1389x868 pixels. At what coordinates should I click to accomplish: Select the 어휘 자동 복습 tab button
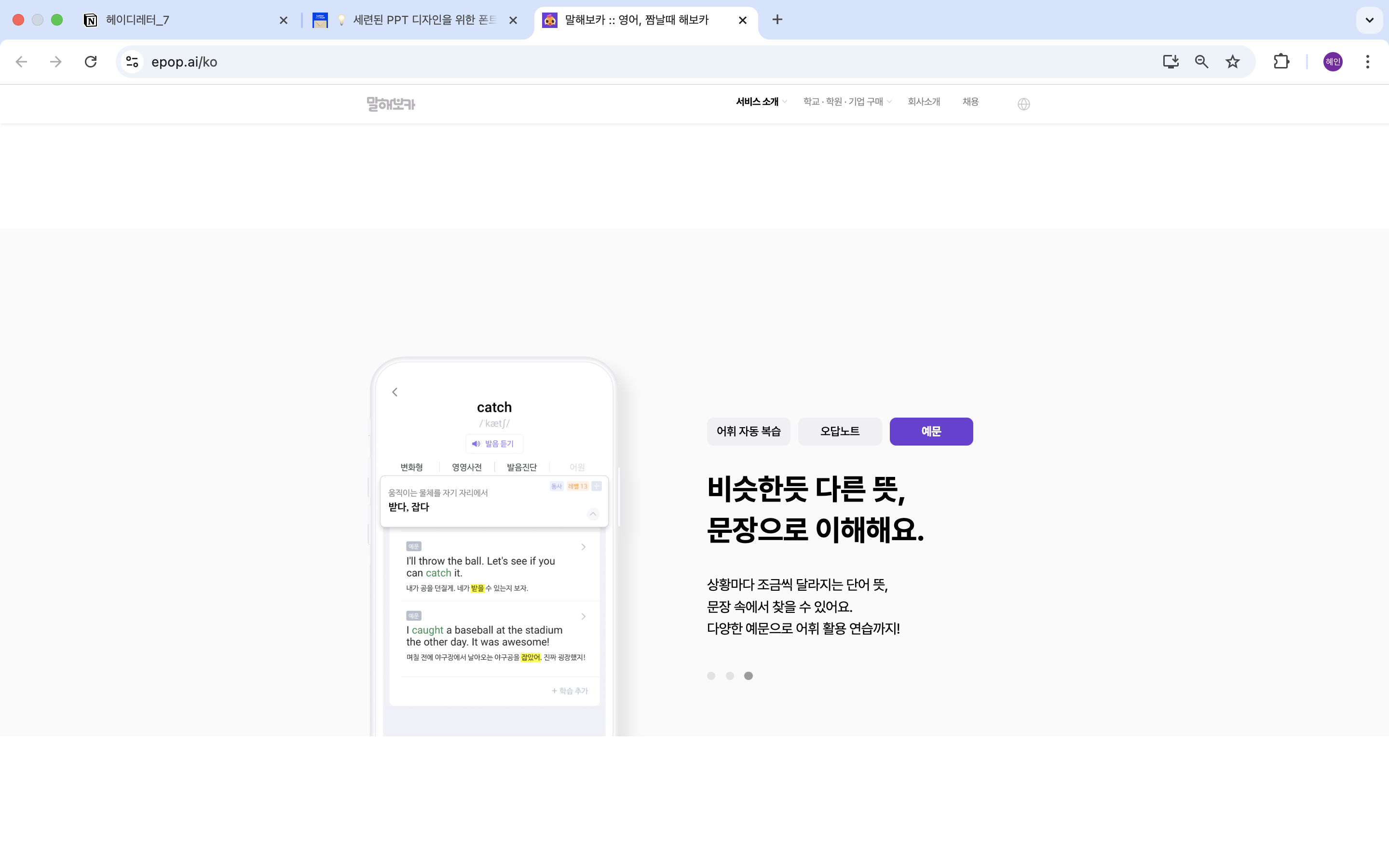[749, 431]
